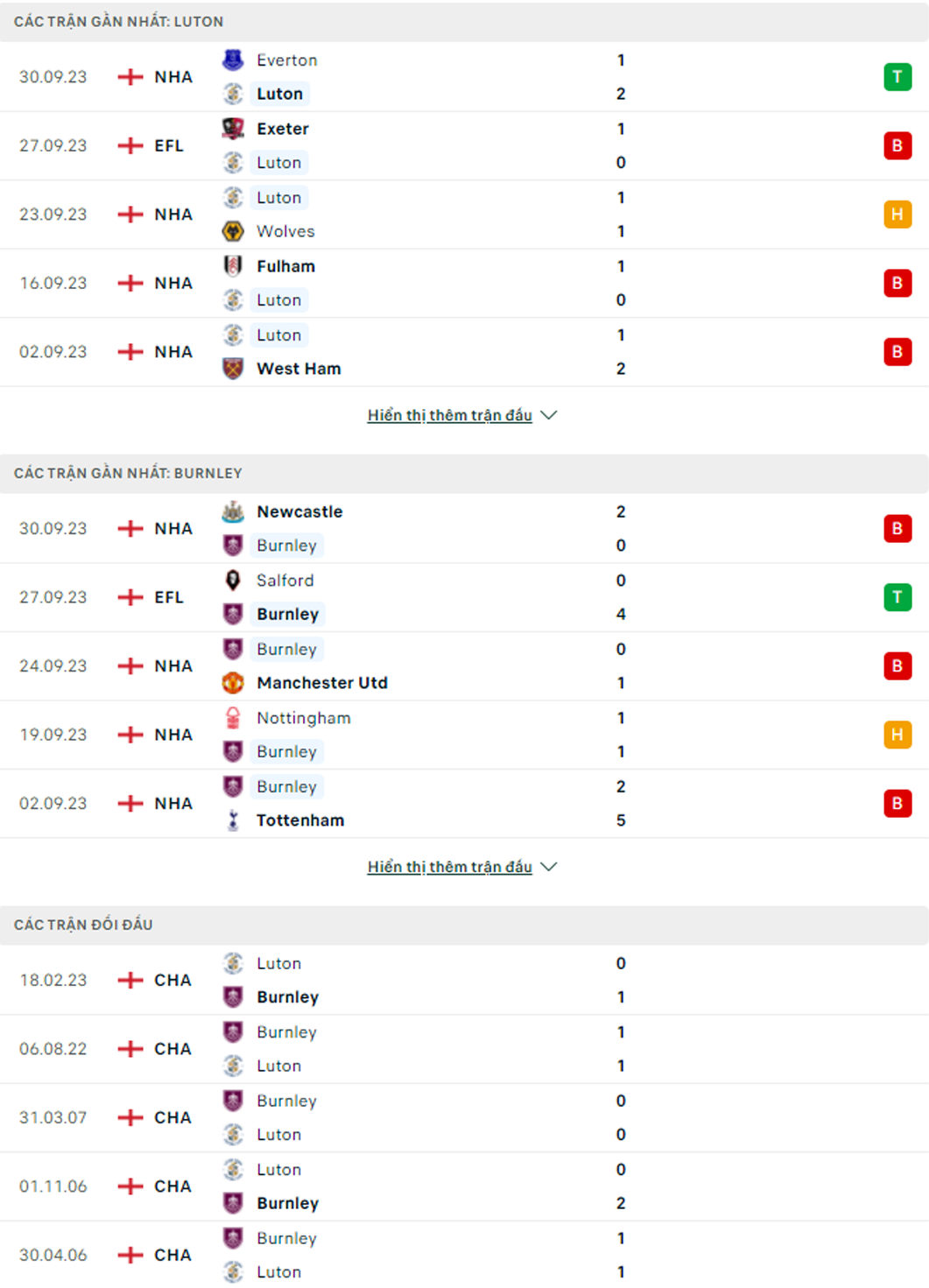Expand more Luton matches chevron

tap(549, 415)
